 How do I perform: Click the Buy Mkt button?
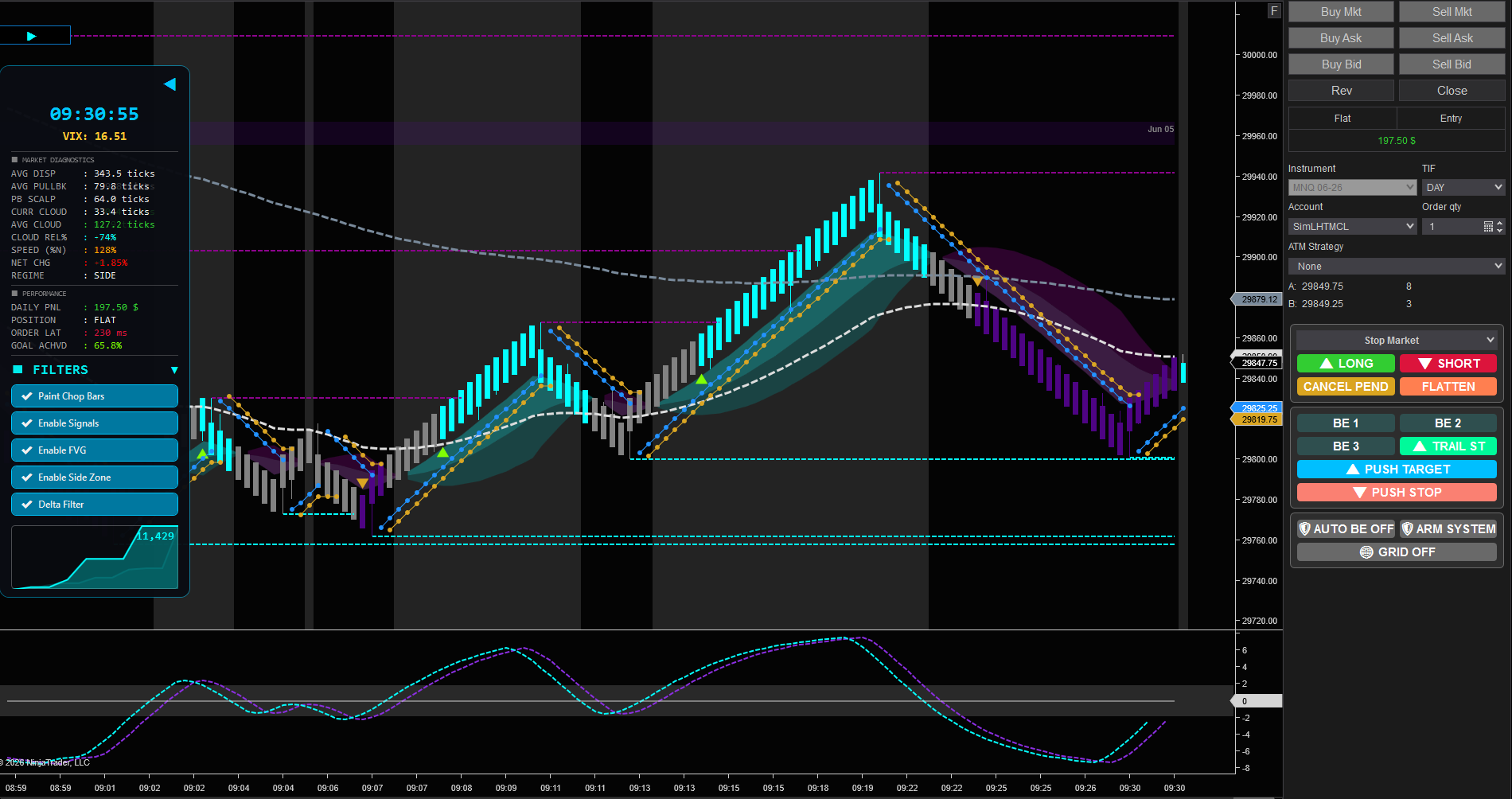click(1341, 12)
